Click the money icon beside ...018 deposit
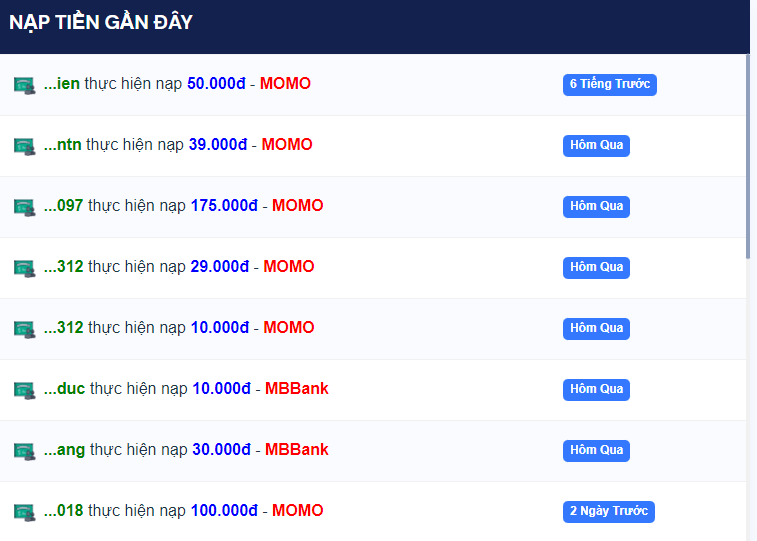Screen dimensions: 757x541 25,512
